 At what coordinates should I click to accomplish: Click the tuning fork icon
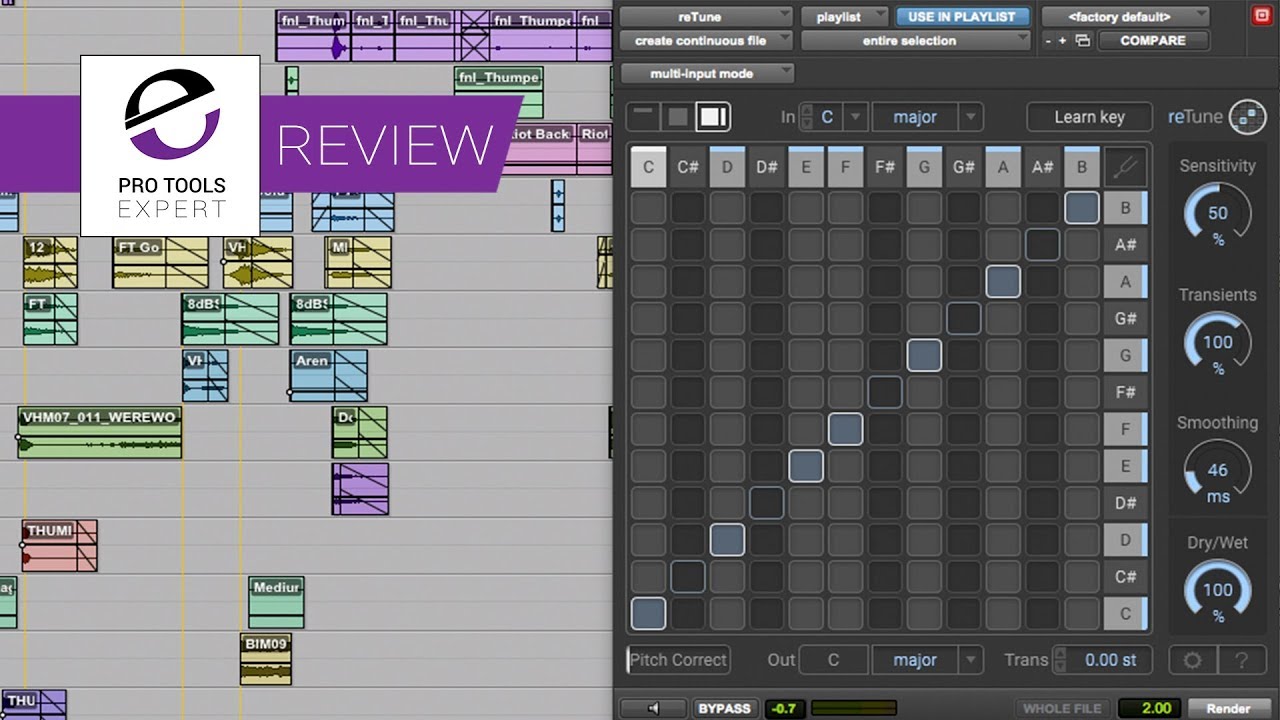pyautogui.click(x=1125, y=168)
